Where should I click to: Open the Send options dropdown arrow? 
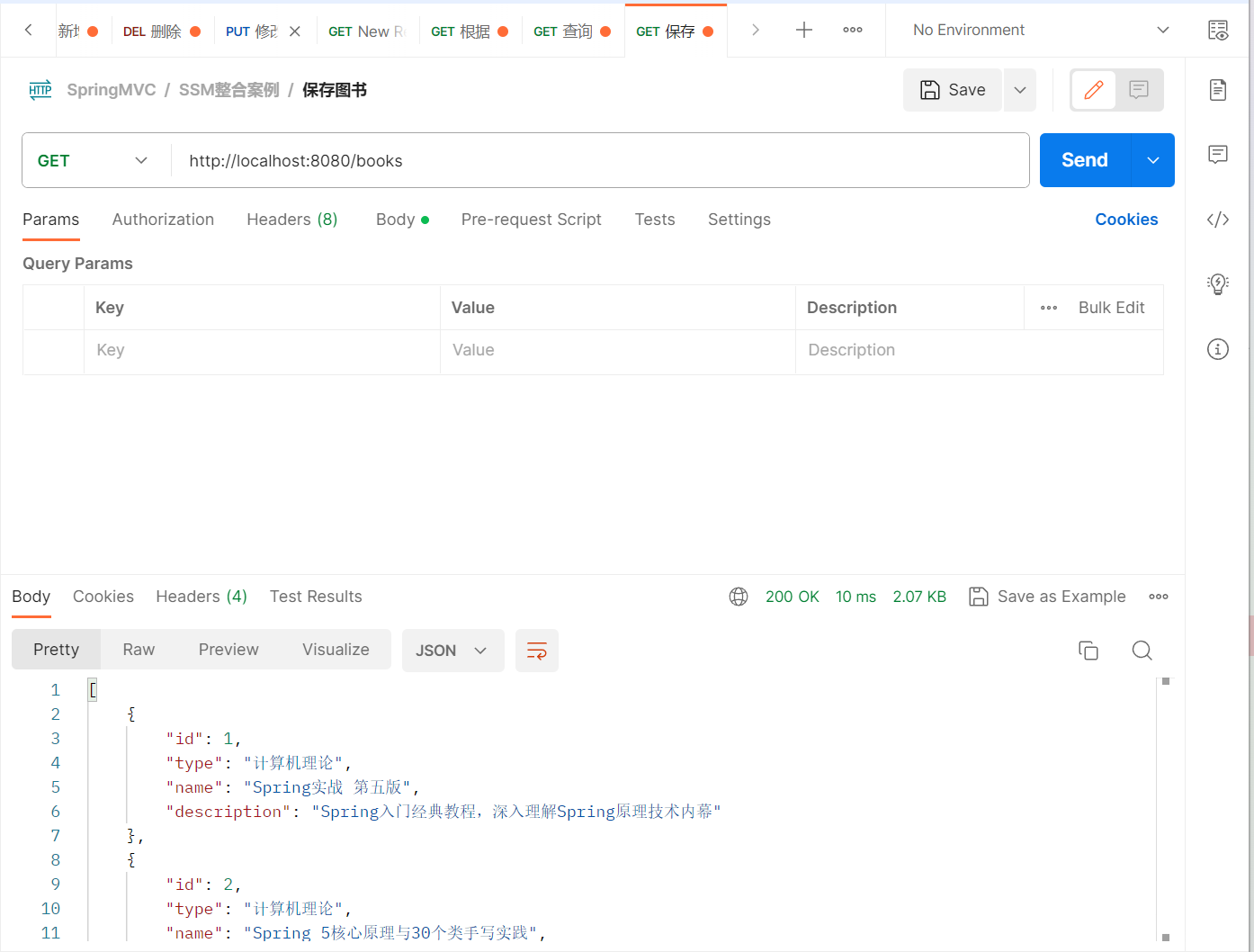click(x=1153, y=160)
